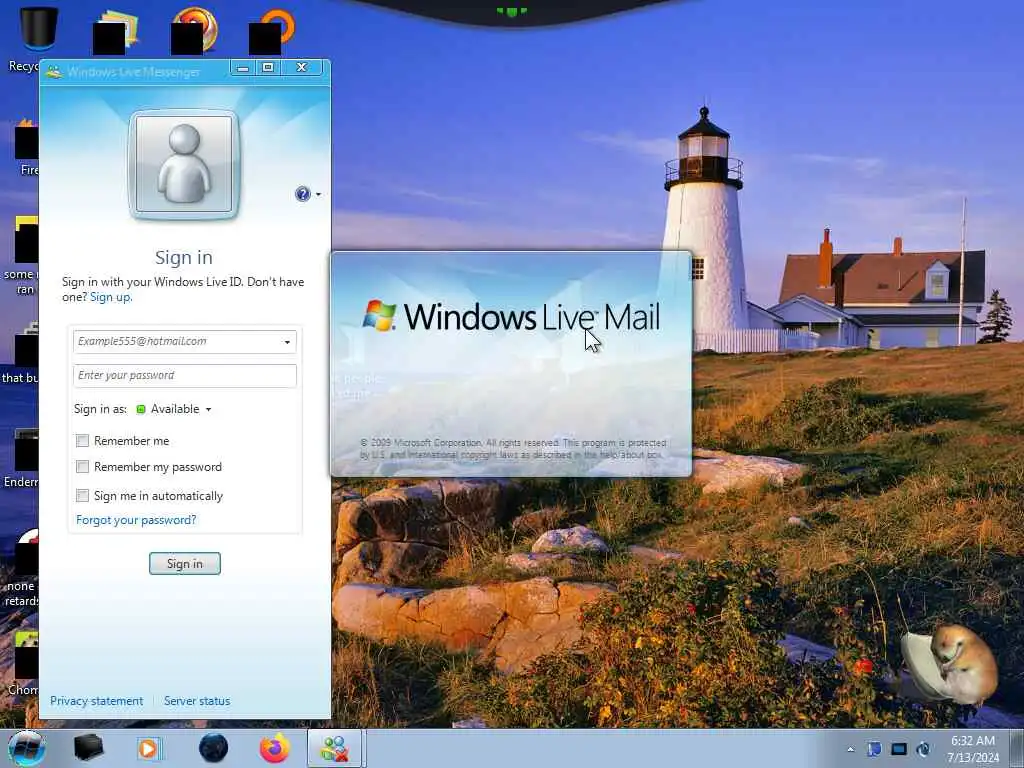
Task: Click the Sign up link
Action: click(110, 297)
